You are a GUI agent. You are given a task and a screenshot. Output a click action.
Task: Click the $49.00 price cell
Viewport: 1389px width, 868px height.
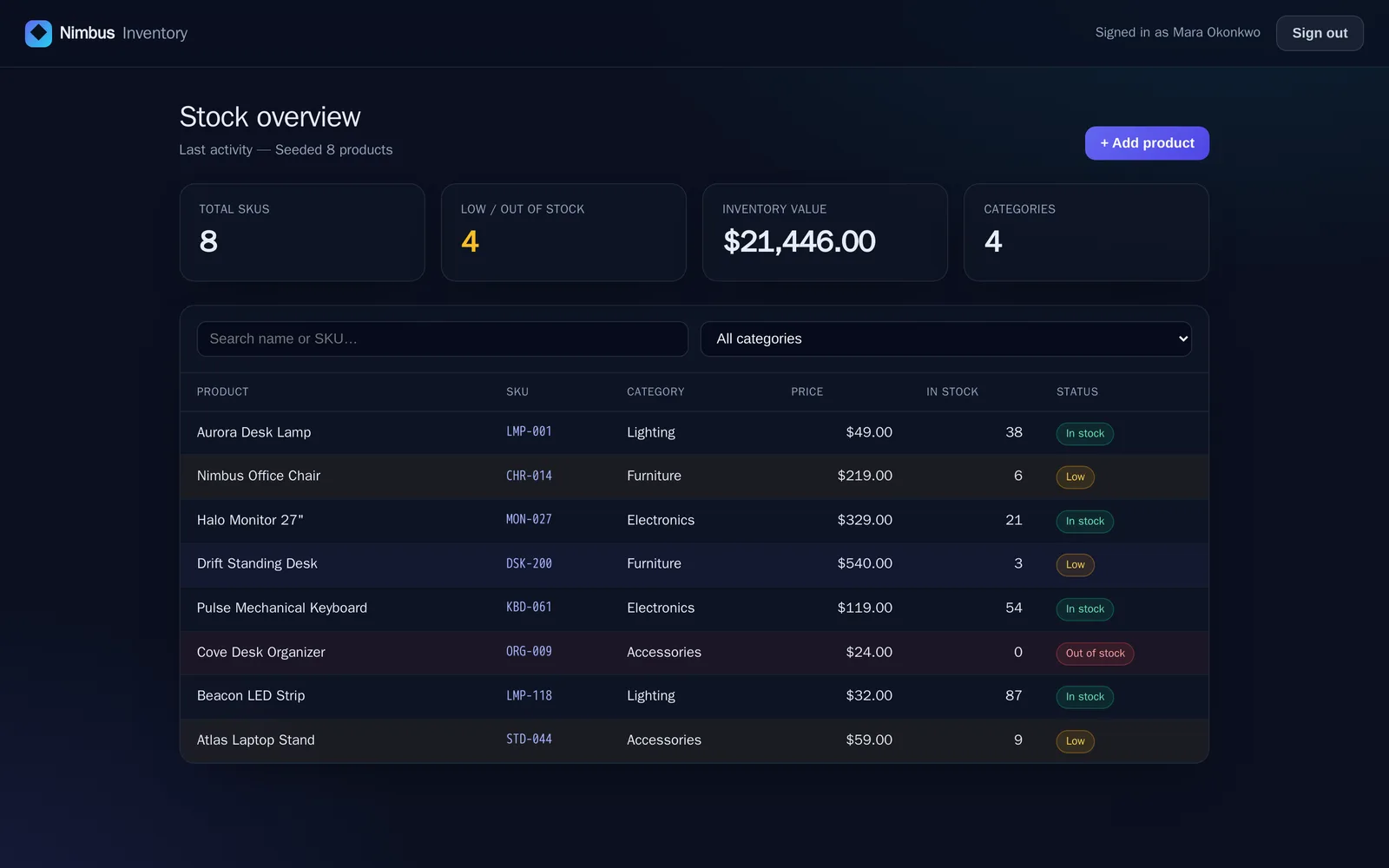[x=869, y=432]
